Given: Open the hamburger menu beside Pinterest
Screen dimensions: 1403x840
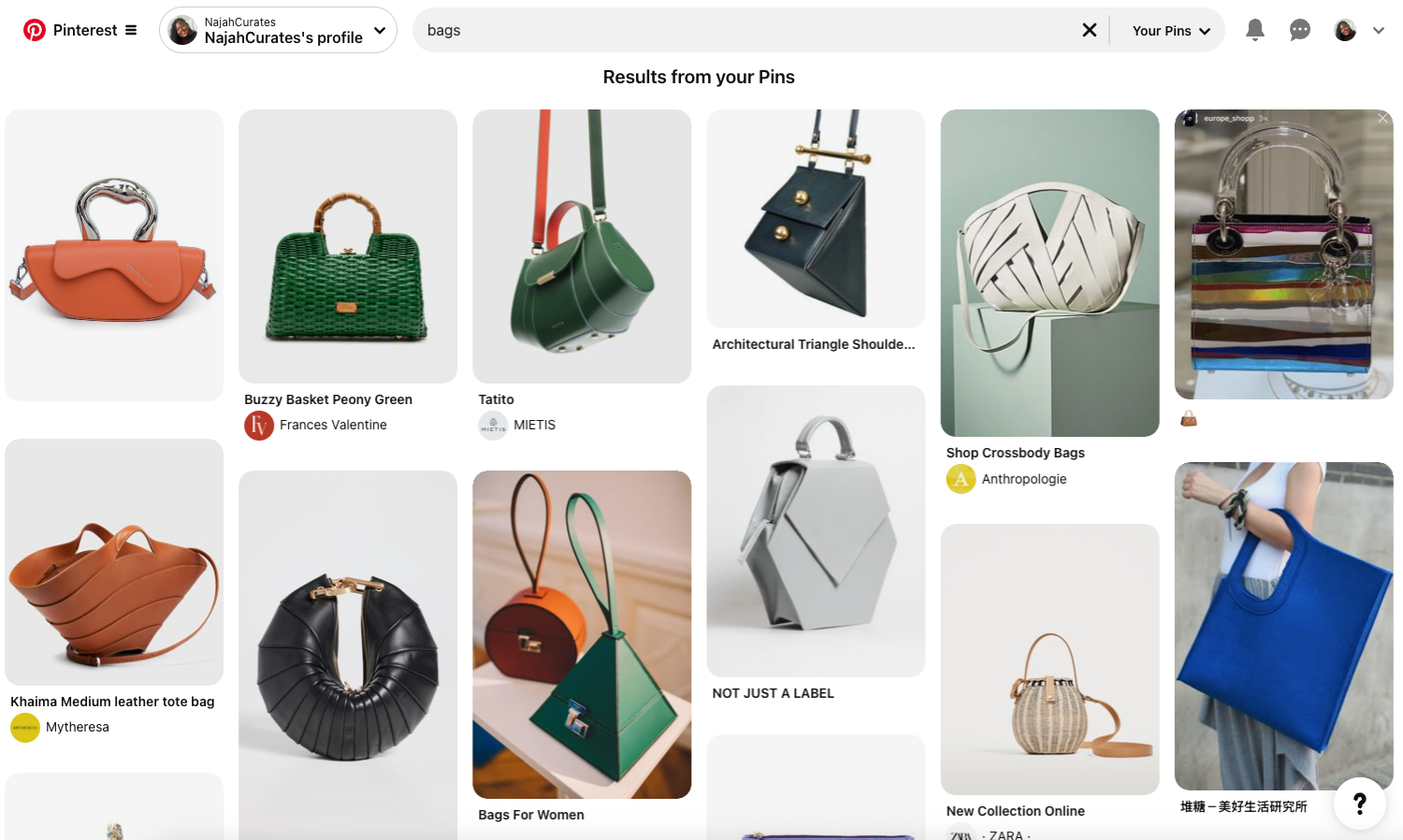Looking at the screenshot, I should pos(131,30).
